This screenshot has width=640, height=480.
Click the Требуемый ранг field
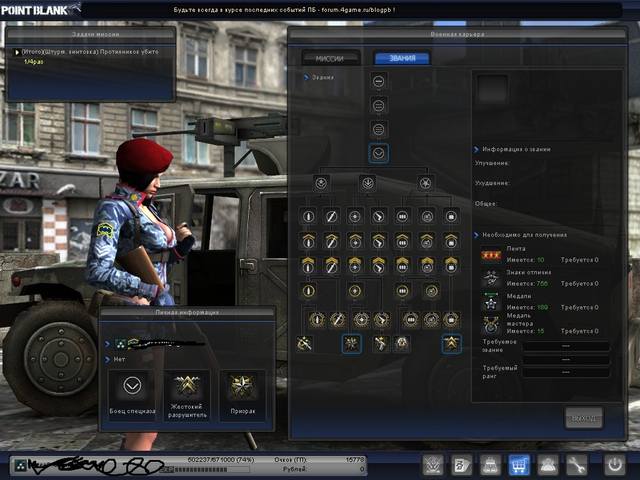pos(566,372)
